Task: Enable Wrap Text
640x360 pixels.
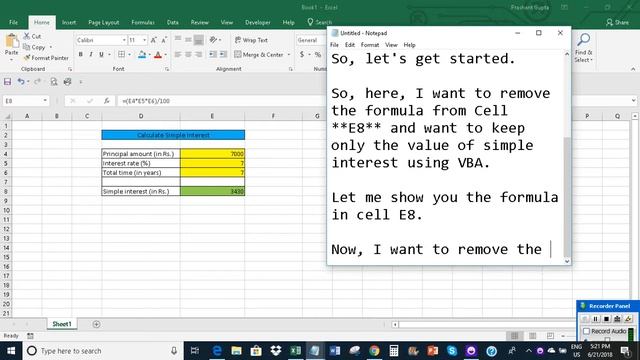Action: coord(251,40)
